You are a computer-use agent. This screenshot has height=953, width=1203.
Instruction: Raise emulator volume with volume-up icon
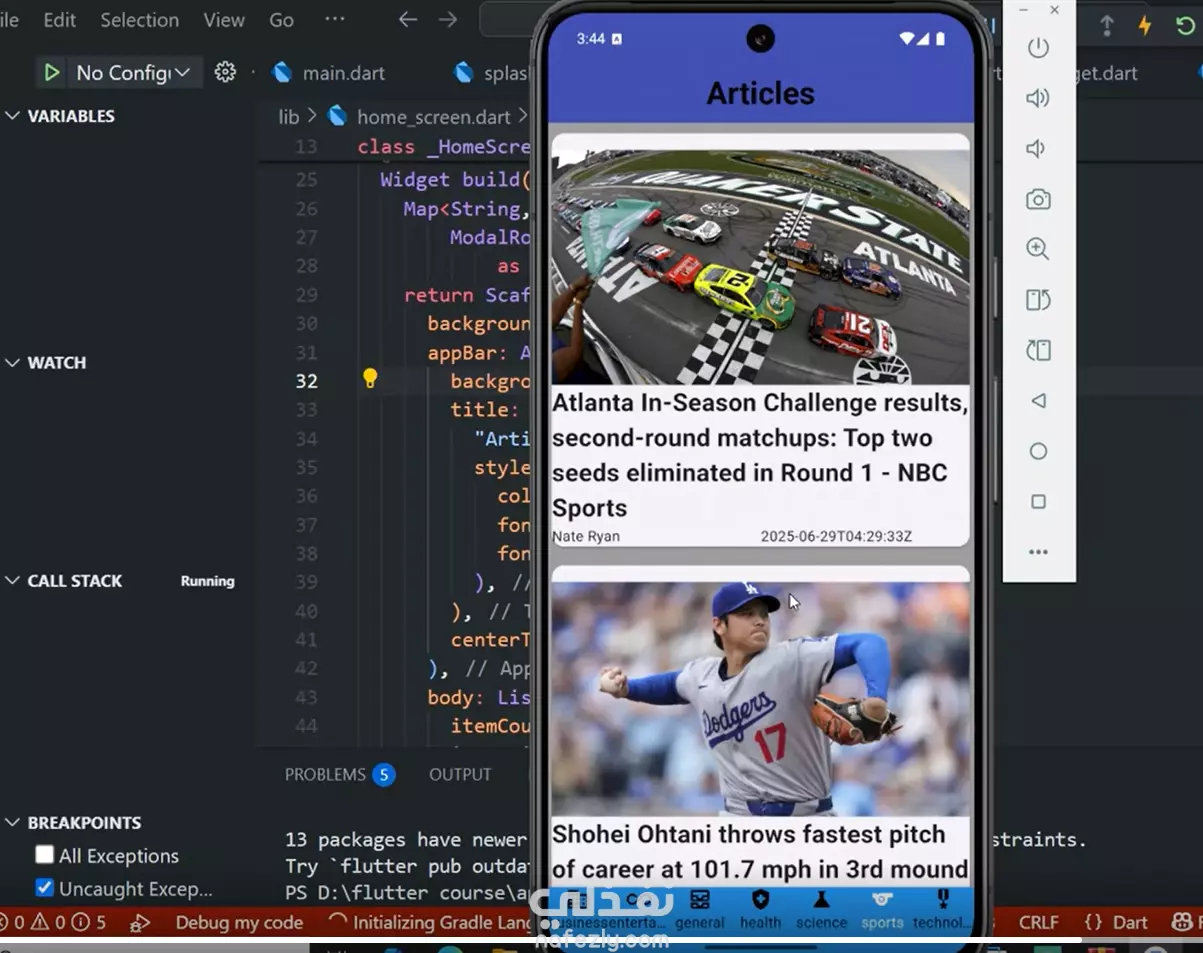[x=1038, y=98]
